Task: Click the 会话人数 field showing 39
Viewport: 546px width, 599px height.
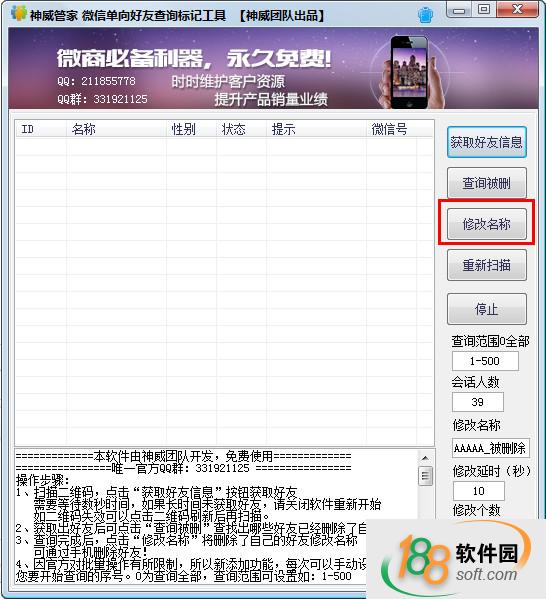Action: click(x=478, y=402)
